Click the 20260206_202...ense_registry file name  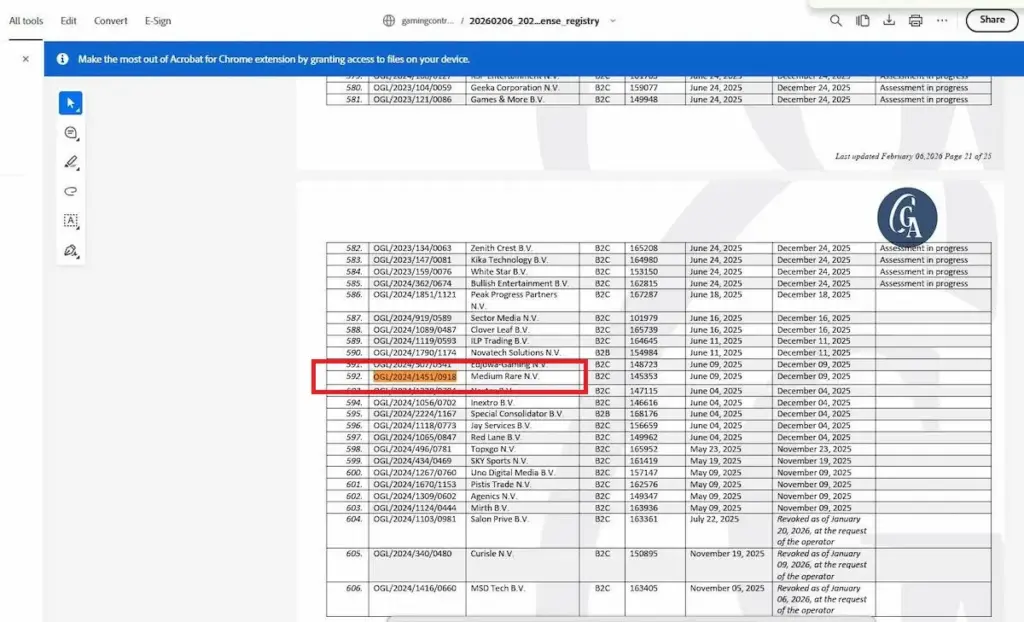pos(534,21)
